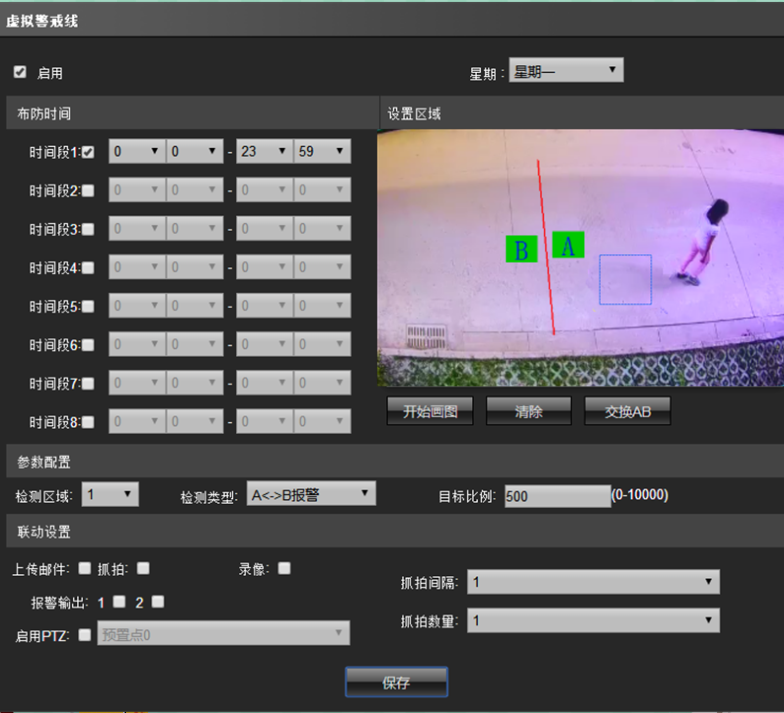
Task: Open the end hour 23 dropdown
Action: tap(265, 151)
